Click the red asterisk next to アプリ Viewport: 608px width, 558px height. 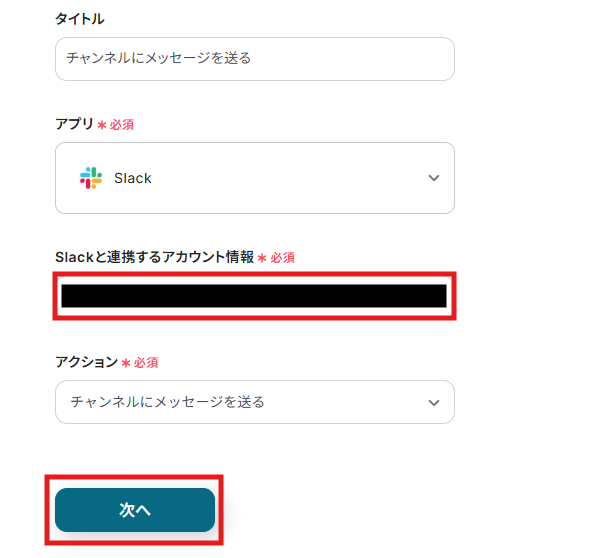(102, 125)
